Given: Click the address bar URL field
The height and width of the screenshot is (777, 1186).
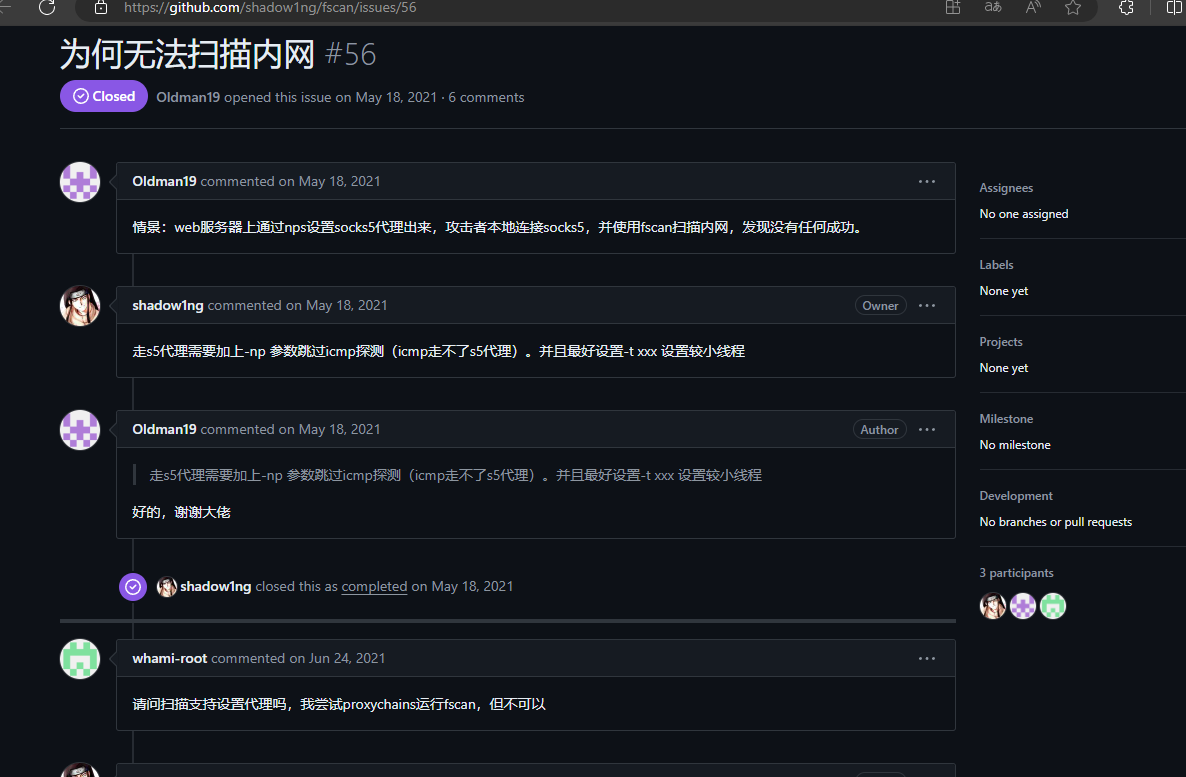Looking at the screenshot, I should [270, 8].
